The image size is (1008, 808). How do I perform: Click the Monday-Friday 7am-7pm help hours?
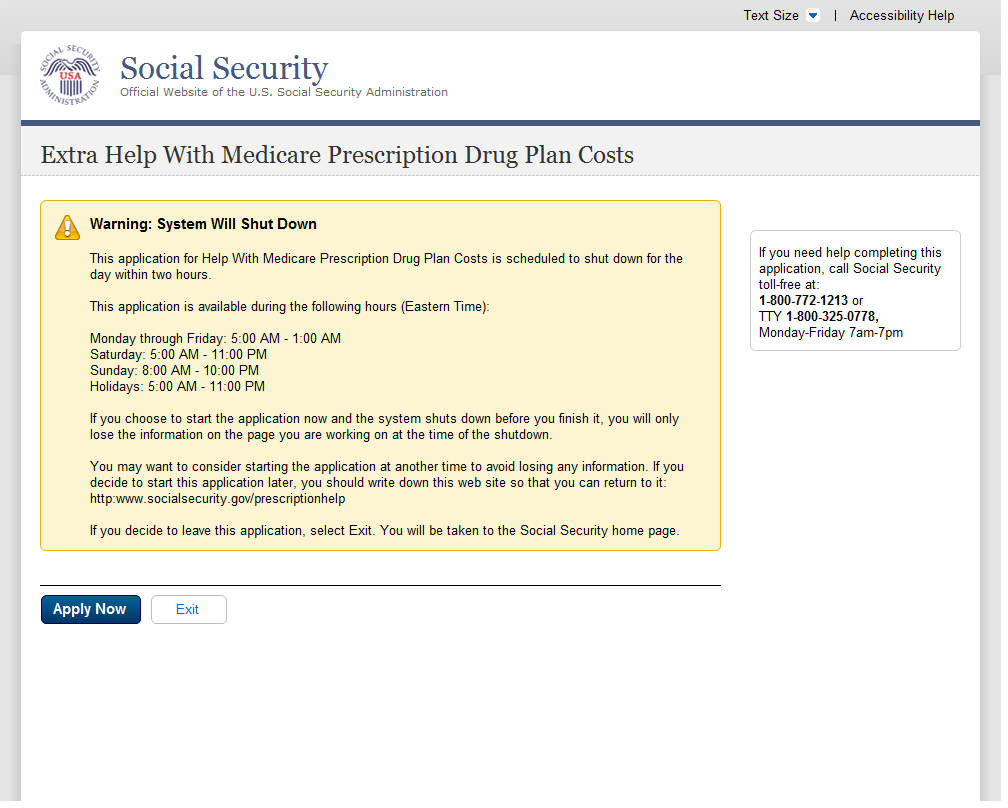pyautogui.click(x=830, y=332)
